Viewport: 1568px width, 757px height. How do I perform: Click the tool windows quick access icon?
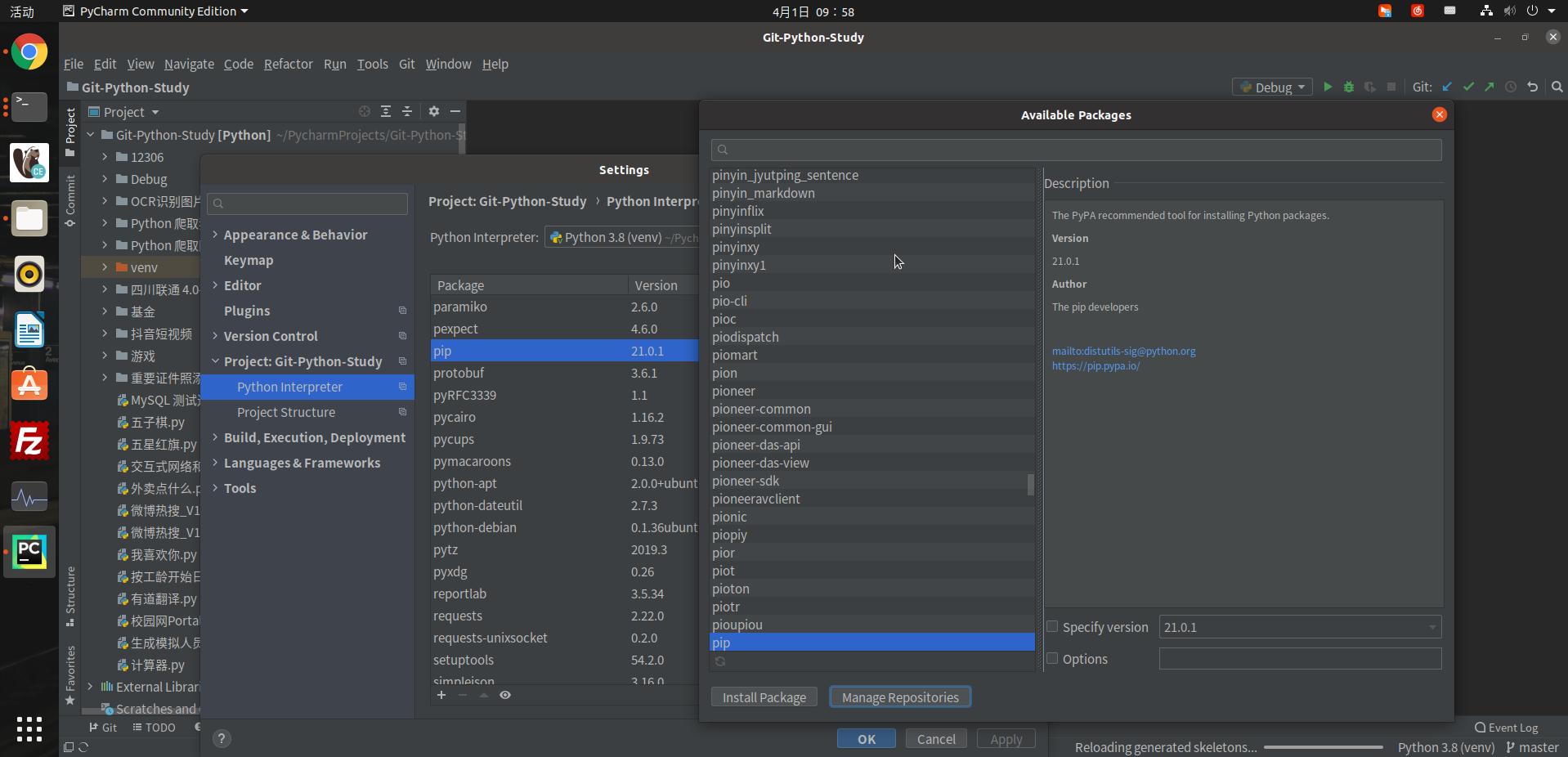click(69, 747)
